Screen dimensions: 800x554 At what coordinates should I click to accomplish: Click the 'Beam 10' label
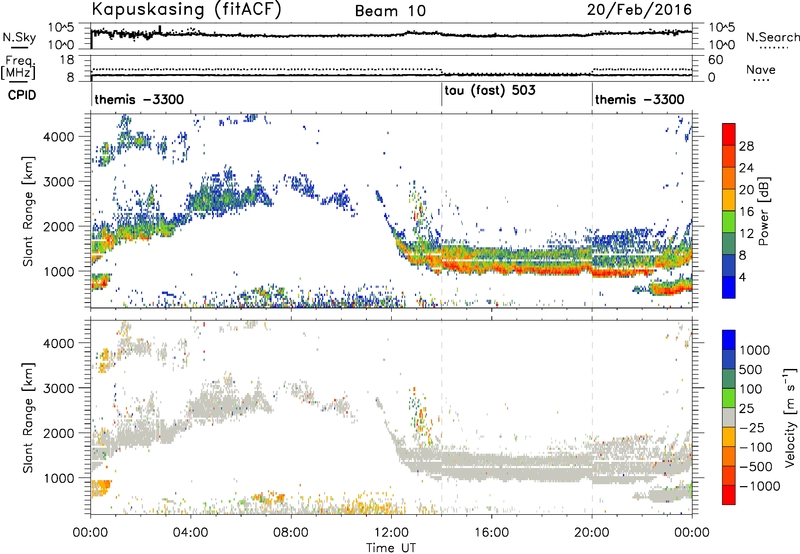390,11
